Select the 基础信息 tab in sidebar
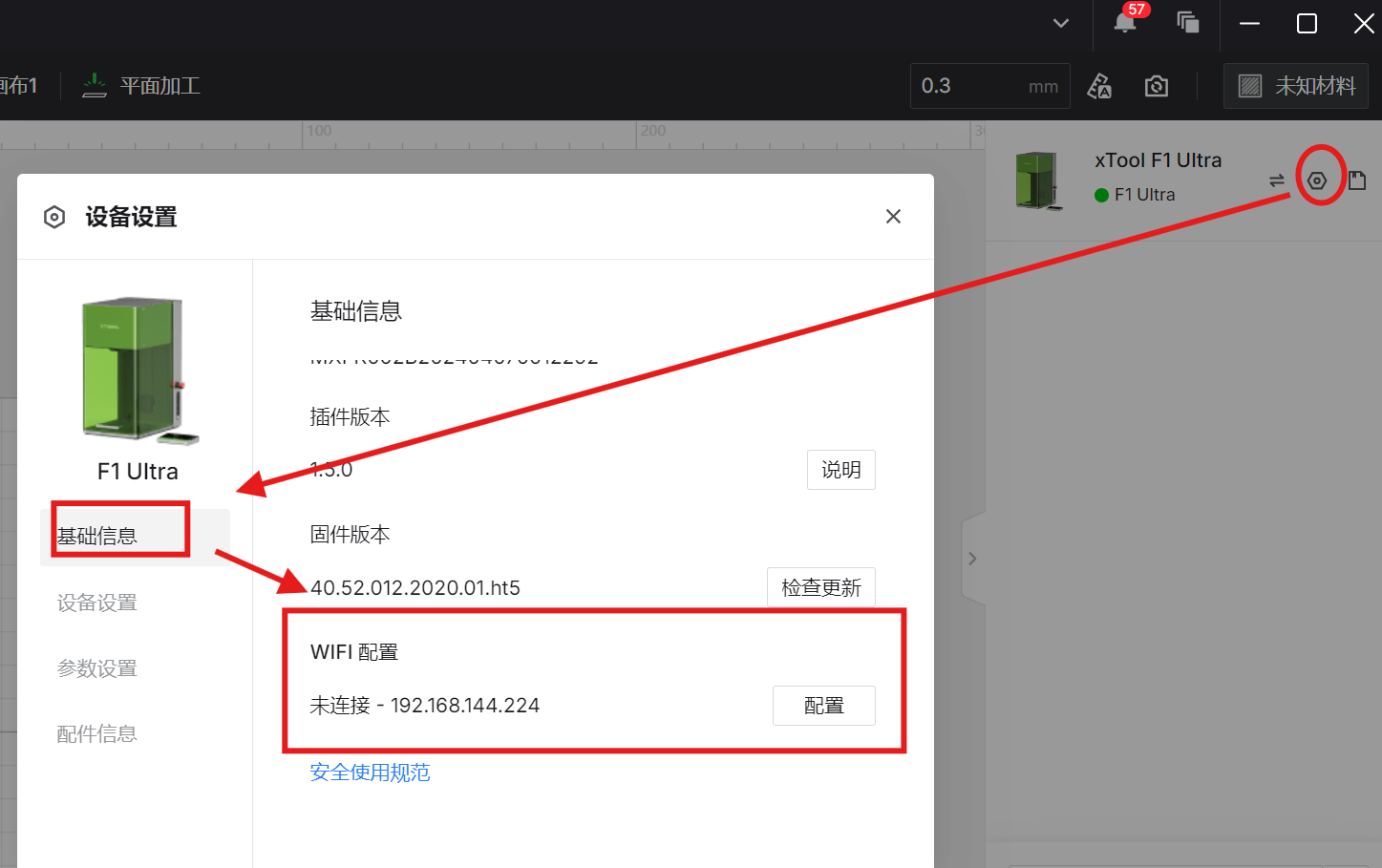Image resolution: width=1382 pixels, height=868 pixels. (x=135, y=537)
